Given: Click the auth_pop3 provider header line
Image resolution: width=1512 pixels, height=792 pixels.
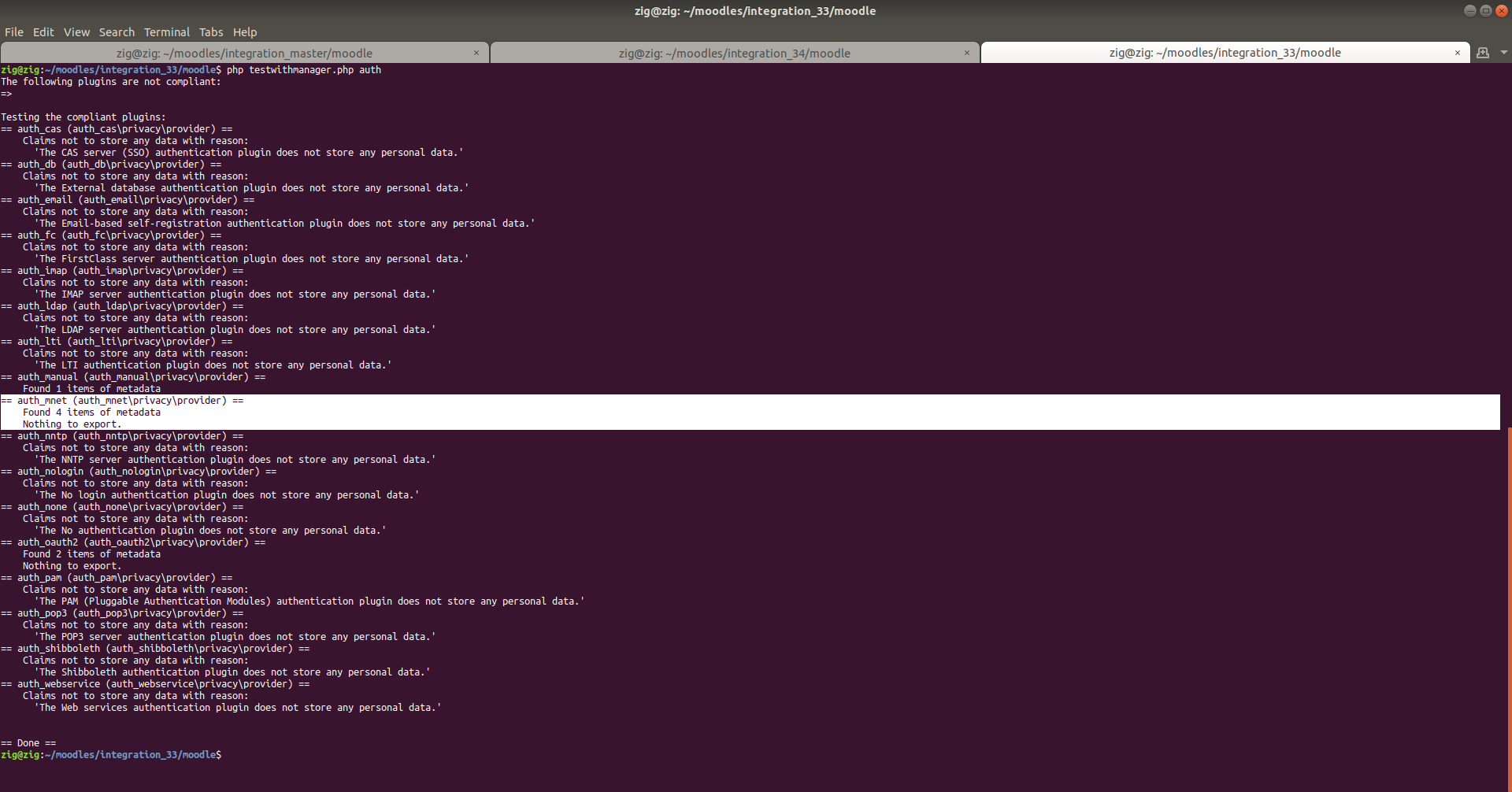Looking at the screenshot, I should pyautogui.click(x=122, y=613).
